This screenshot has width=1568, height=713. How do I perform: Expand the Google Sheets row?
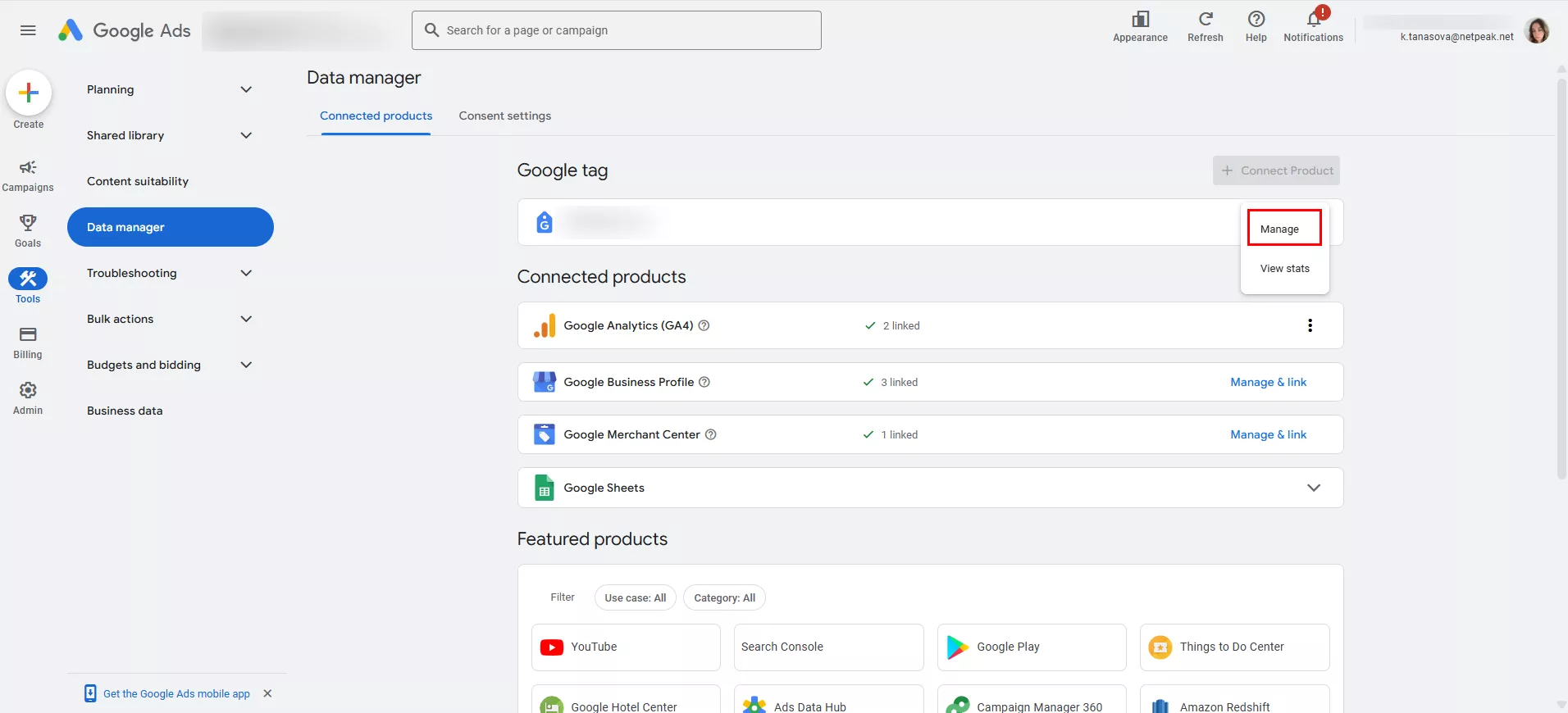tap(1313, 488)
